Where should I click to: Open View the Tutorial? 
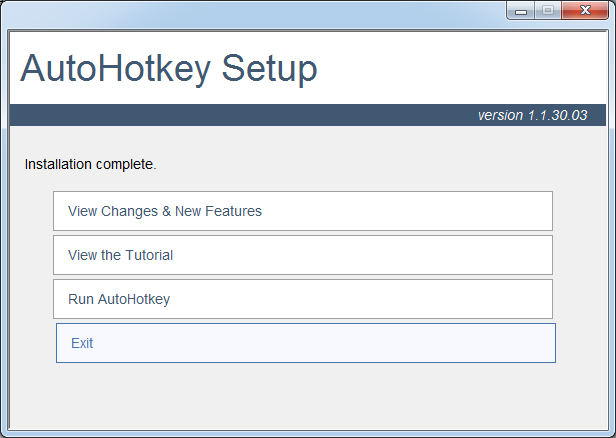tap(303, 255)
